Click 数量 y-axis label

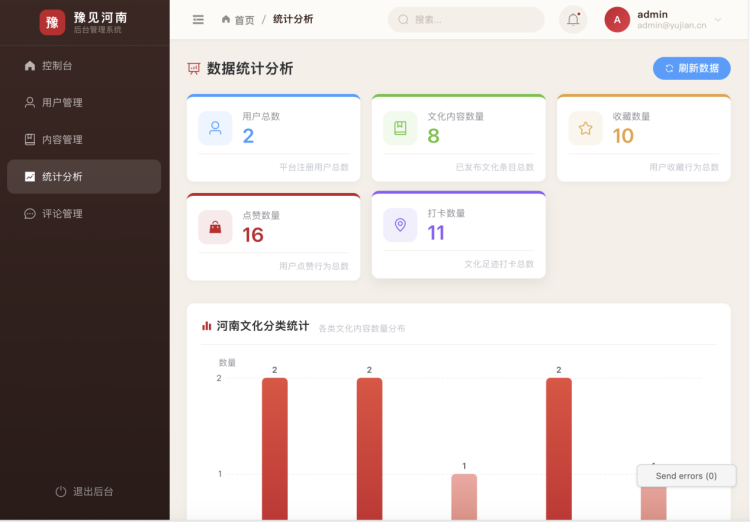click(x=227, y=363)
